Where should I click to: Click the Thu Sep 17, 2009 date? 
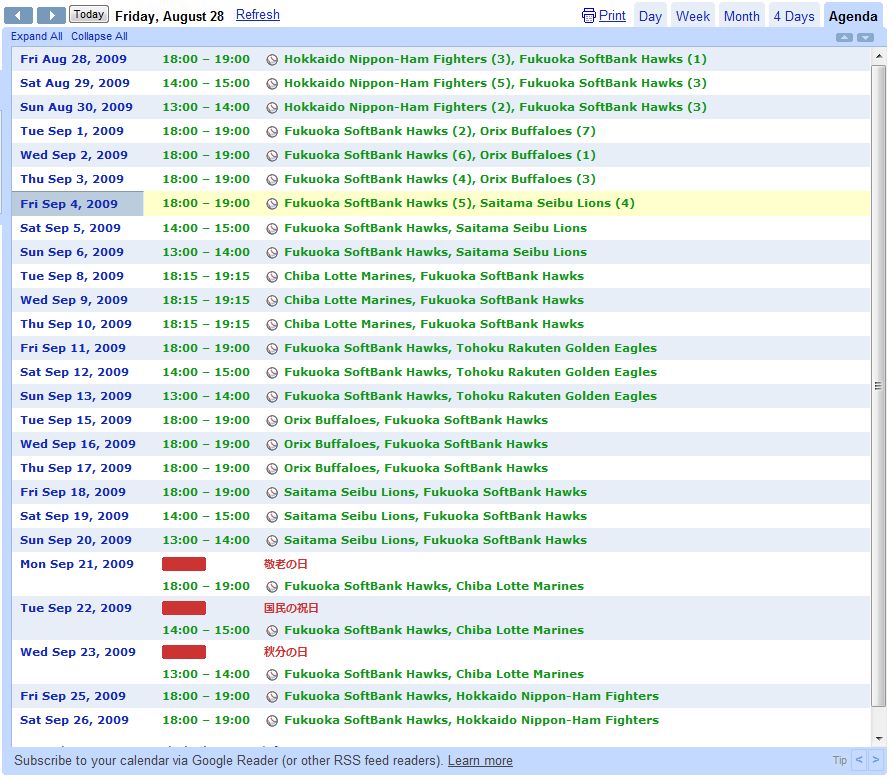pos(76,468)
